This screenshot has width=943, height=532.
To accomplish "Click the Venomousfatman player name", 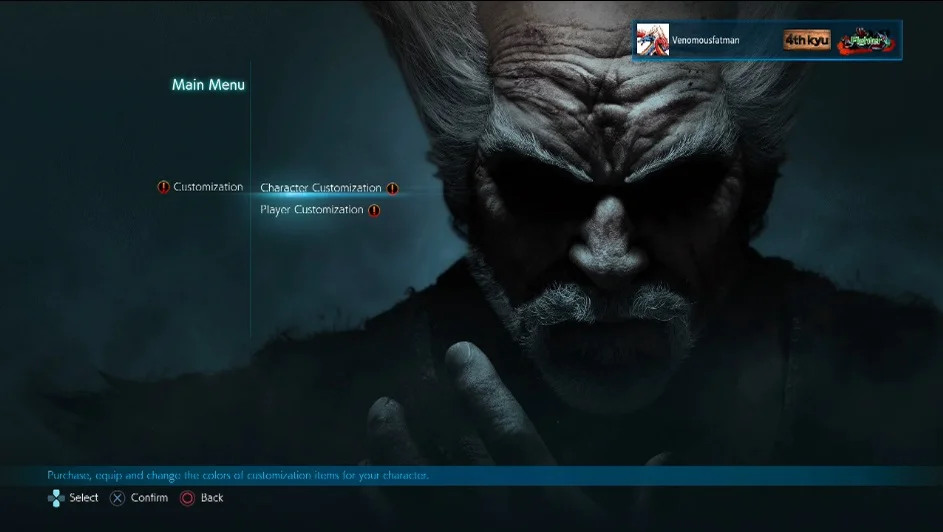I will 705,40.
